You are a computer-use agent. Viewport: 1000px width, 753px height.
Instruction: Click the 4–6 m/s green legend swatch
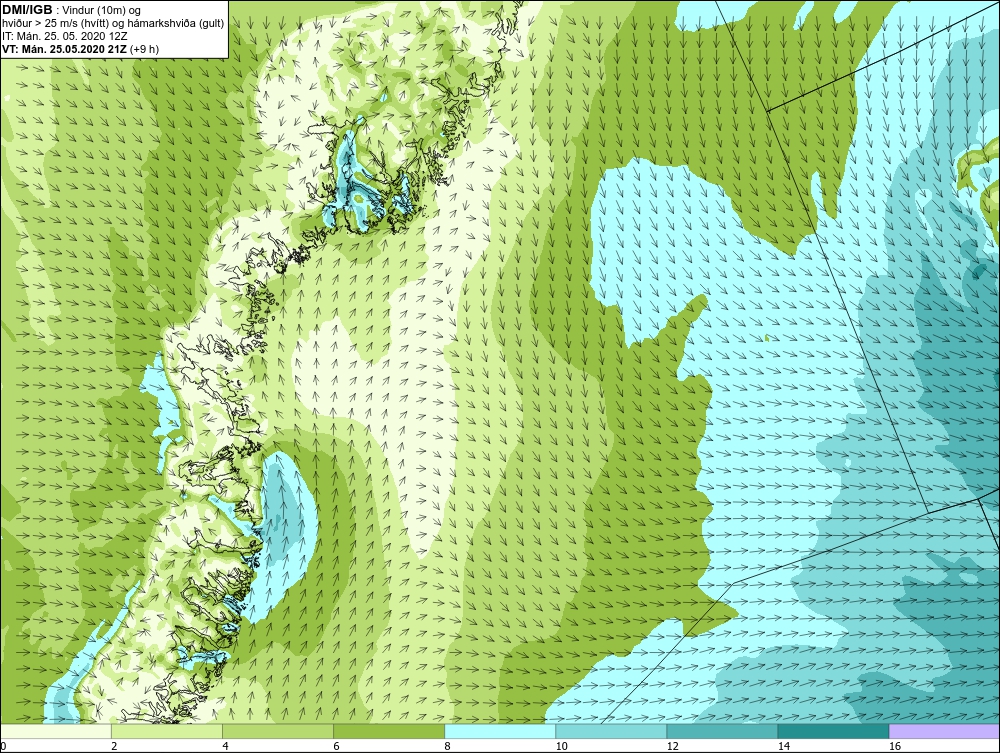click(x=278, y=731)
